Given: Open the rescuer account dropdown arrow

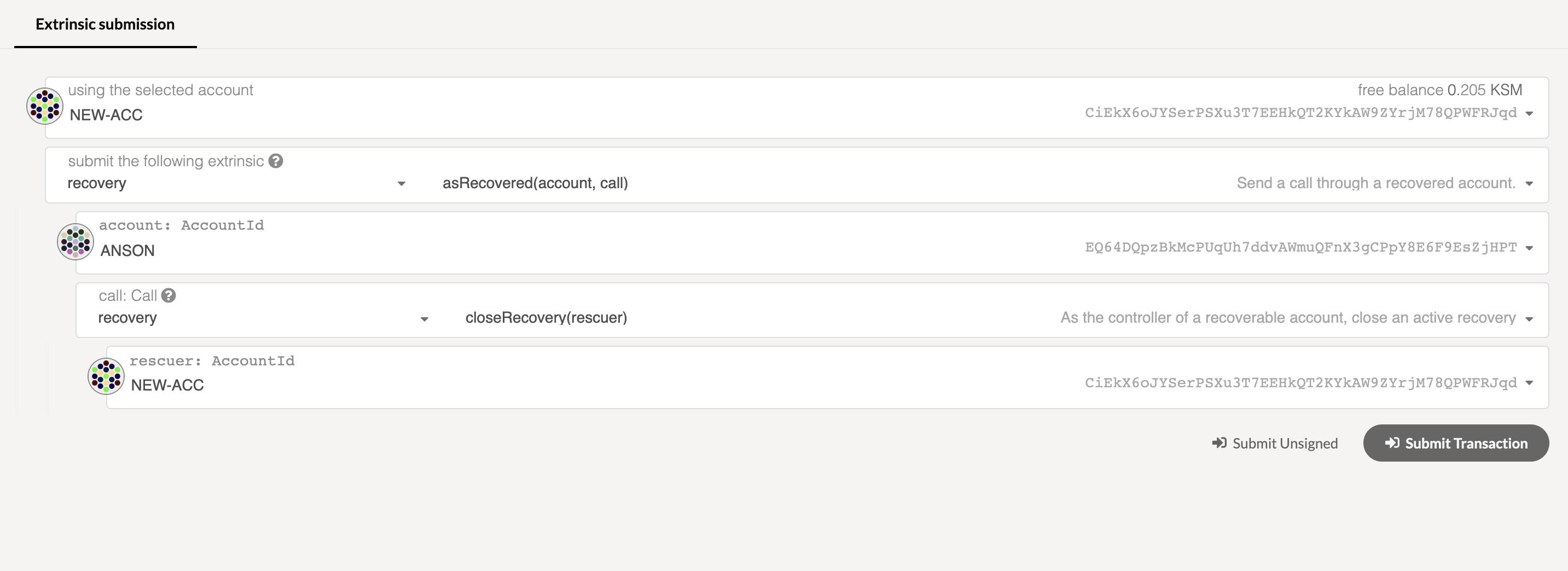Looking at the screenshot, I should (1529, 383).
